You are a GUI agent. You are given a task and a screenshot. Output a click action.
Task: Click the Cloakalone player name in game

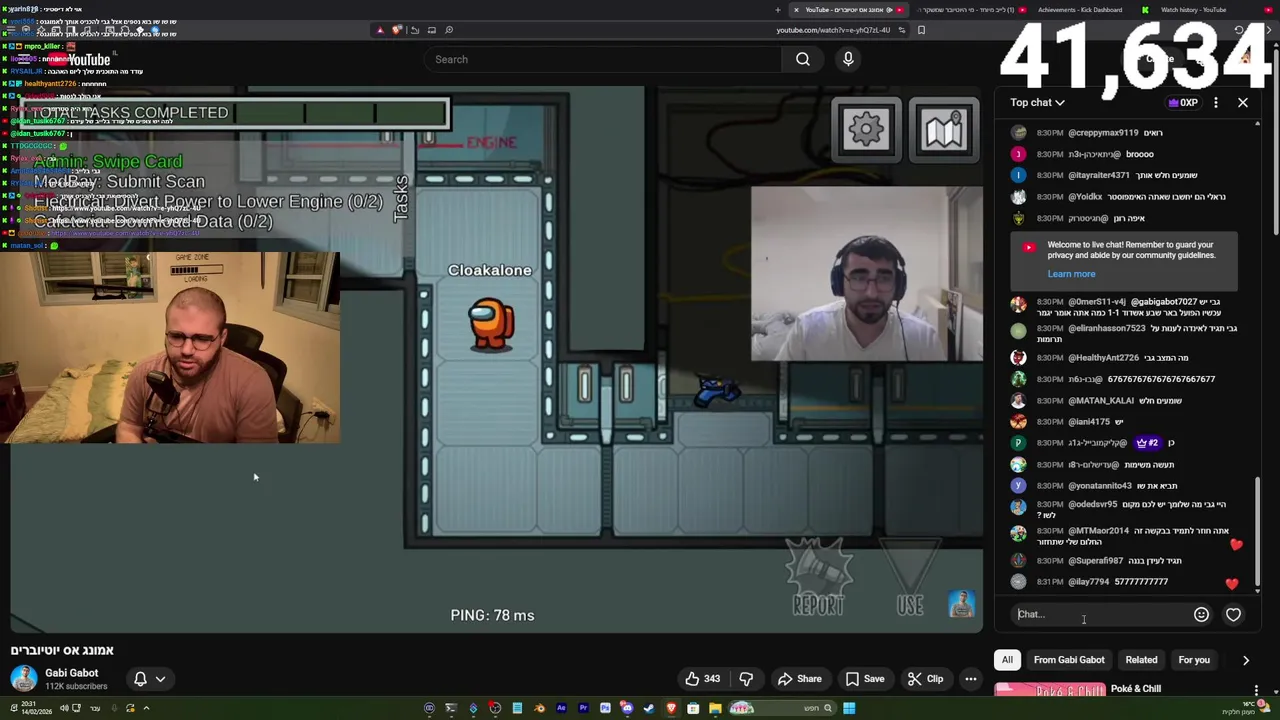tap(490, 270)
